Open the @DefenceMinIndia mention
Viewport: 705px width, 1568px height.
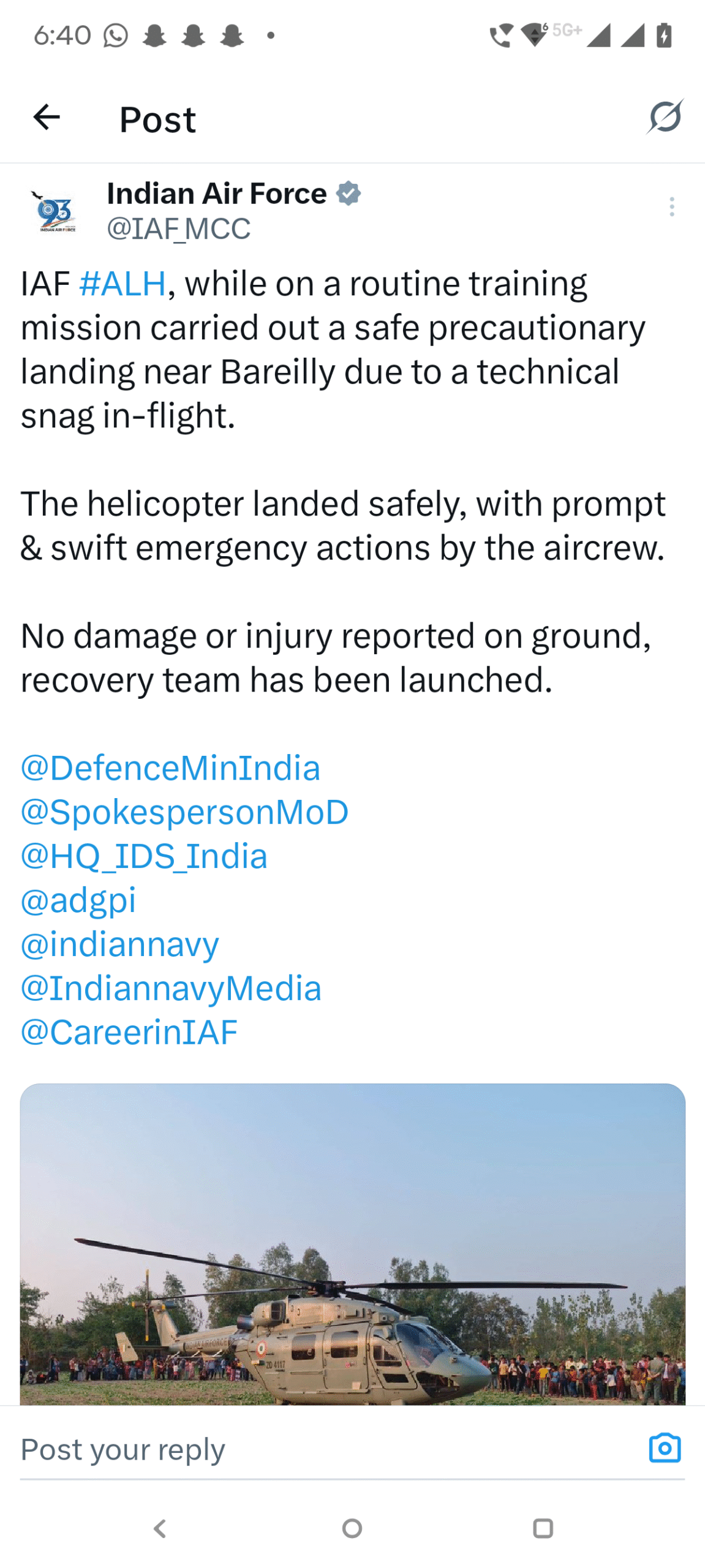pyautogui.click(x=170, y=768)
